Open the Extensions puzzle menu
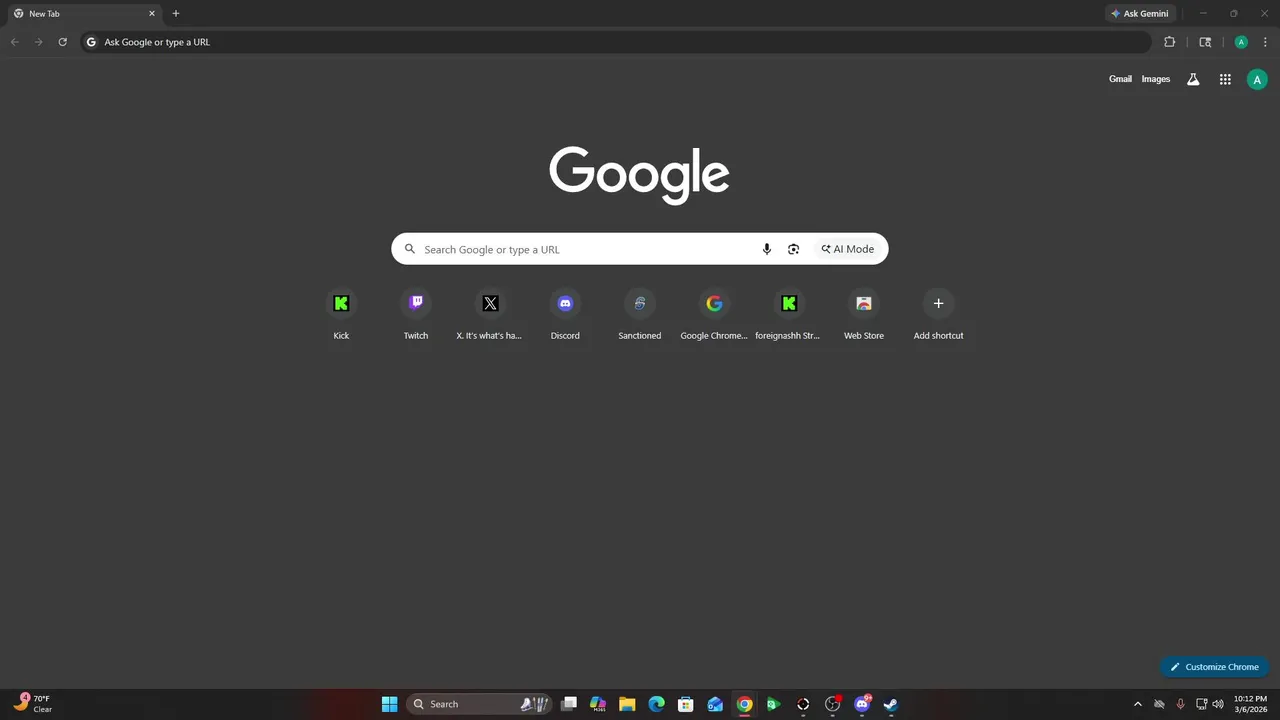The width and height of the screenshot is (1280, 720). click(1169, 42)
